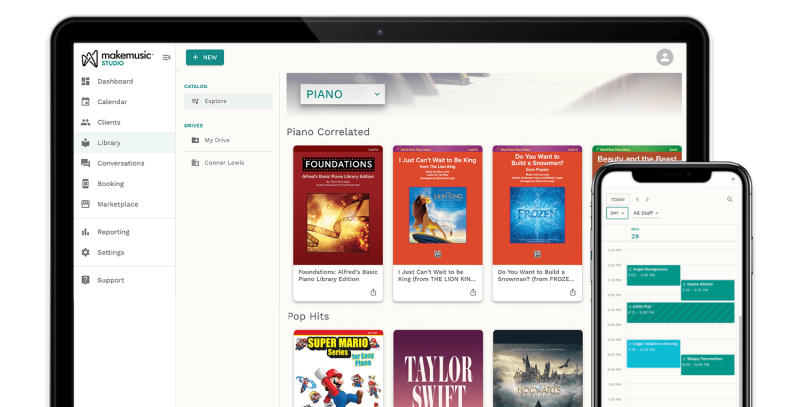The height and width of the screenshot is (407, 787).
Task: Tap the TODAY button on the phone
Action: (x=617, y=199)
